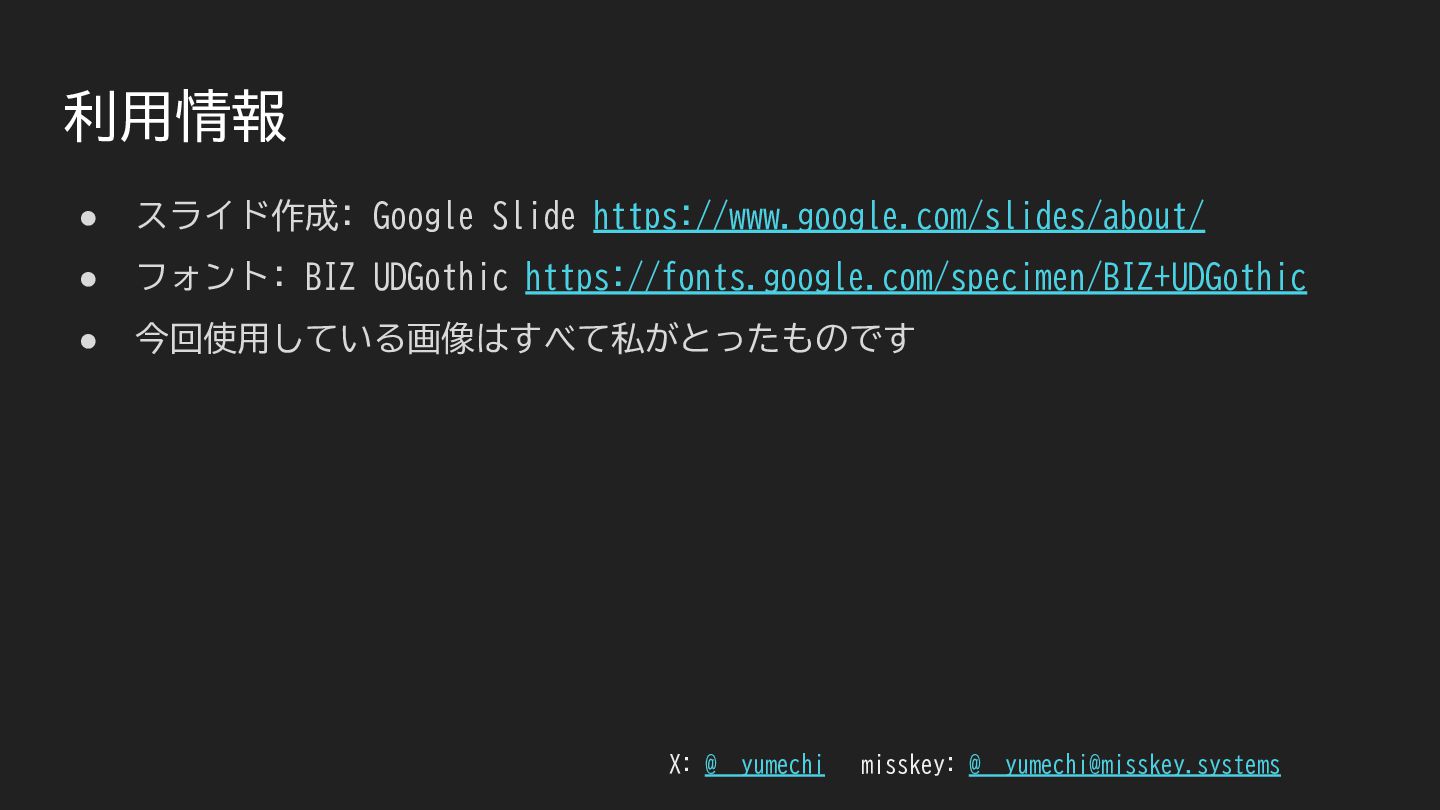Click the word 画像 in third bullet
Screen dimensions: 1440x810
[440, 338]
